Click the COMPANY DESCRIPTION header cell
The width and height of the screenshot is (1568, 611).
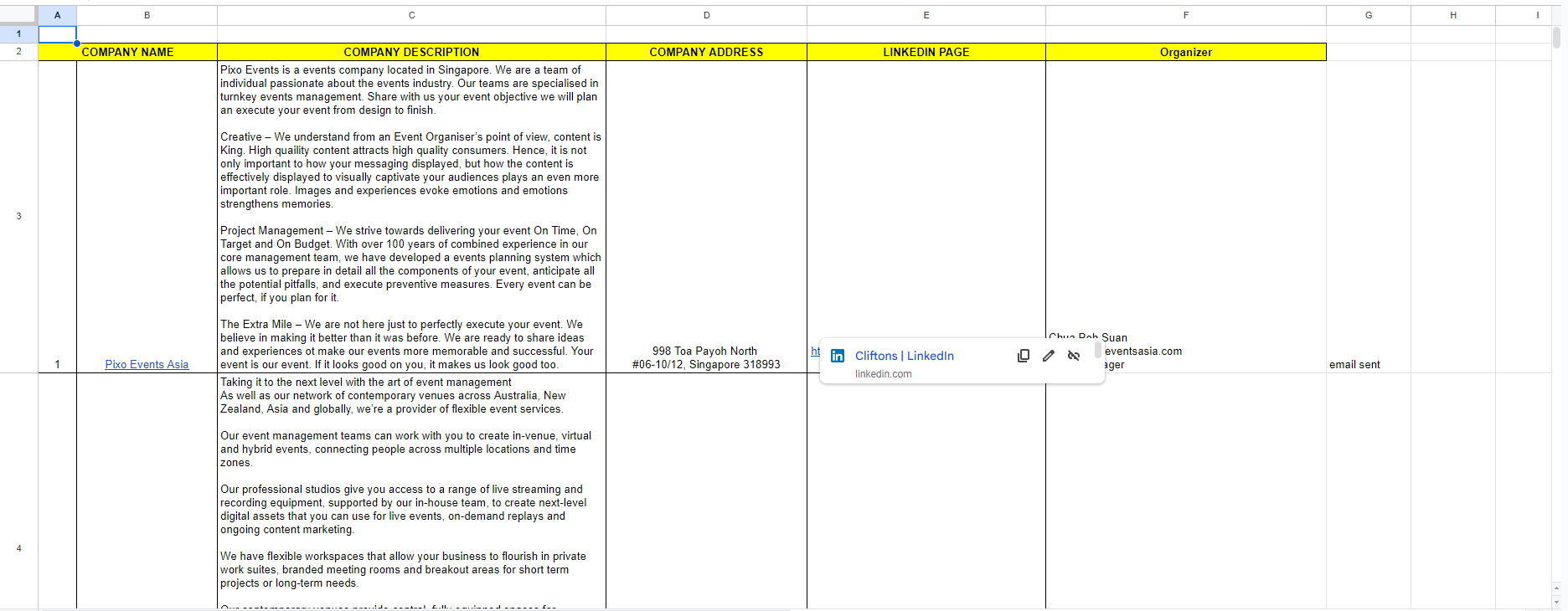[412, 52]
